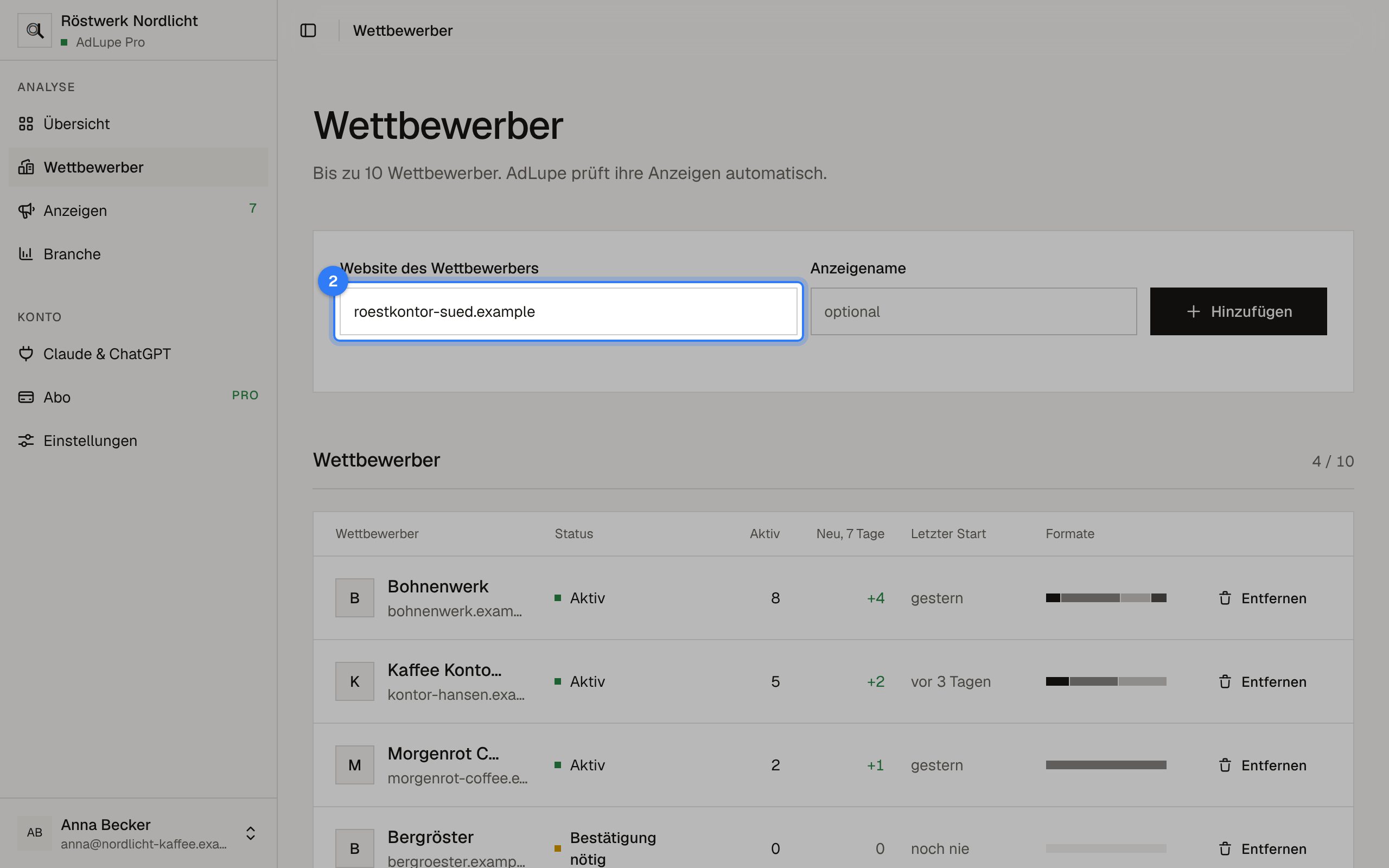The height and width of the screenshot is (868, 1389).
Task: Open Einstellungen in the sidebar
Action: 138,441
